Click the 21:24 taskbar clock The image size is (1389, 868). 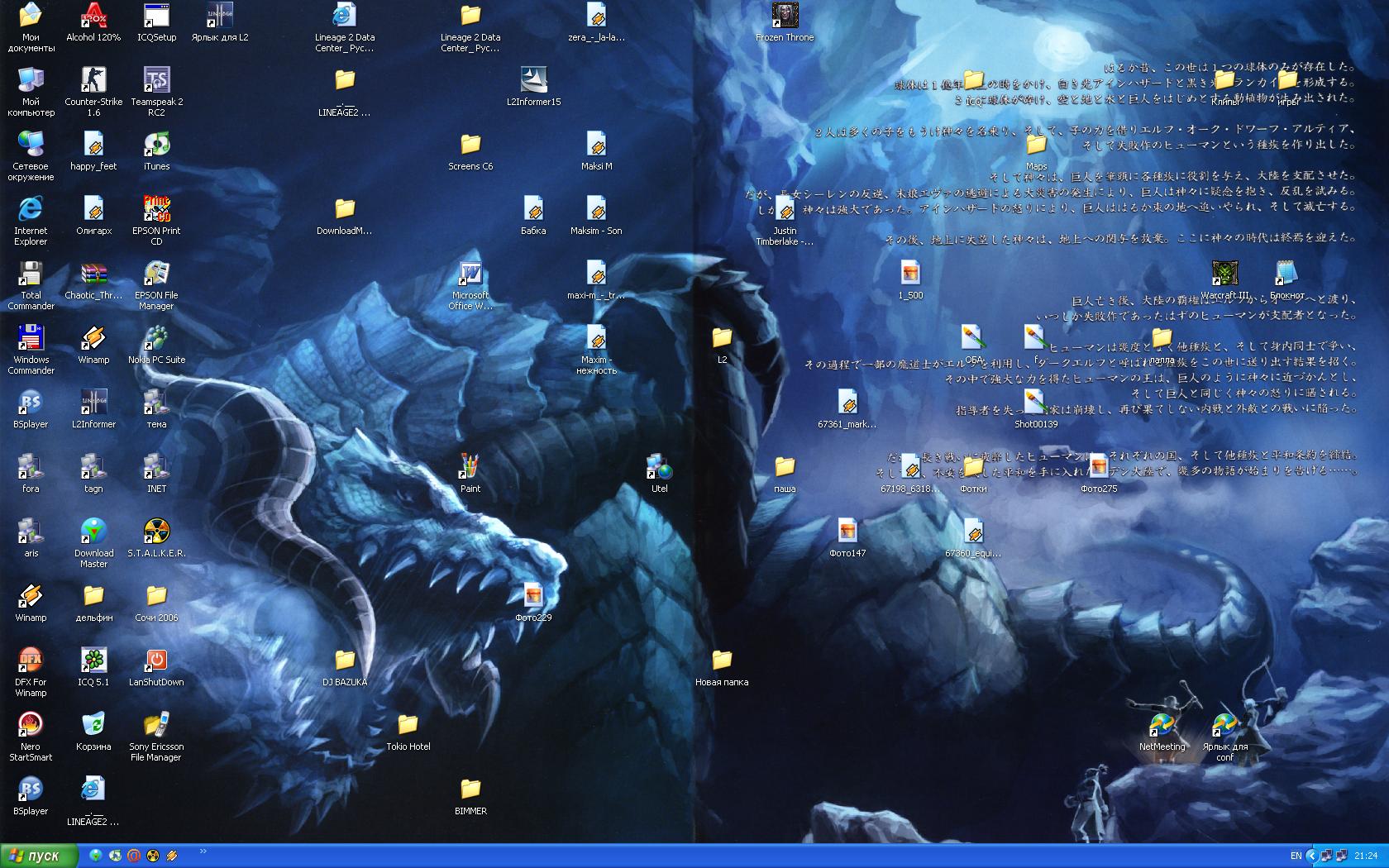point(1367,856)
